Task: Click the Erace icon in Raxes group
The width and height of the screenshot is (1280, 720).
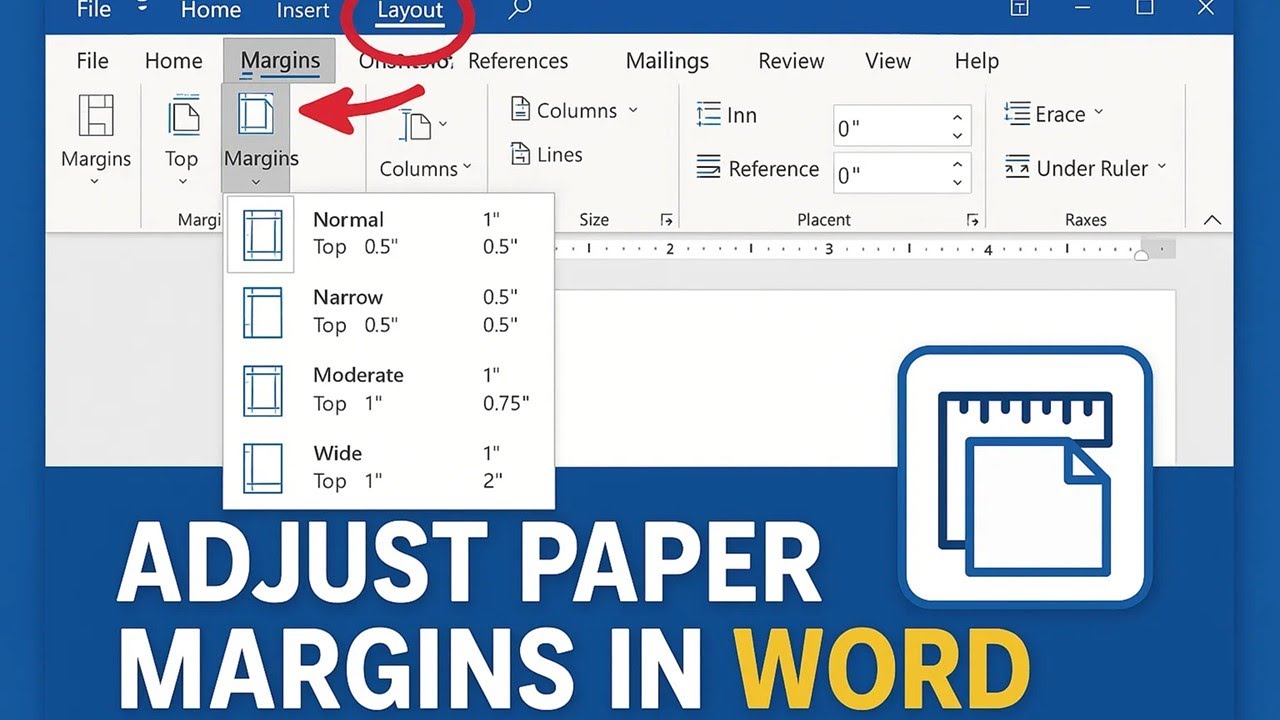Action: point(1017,112)
